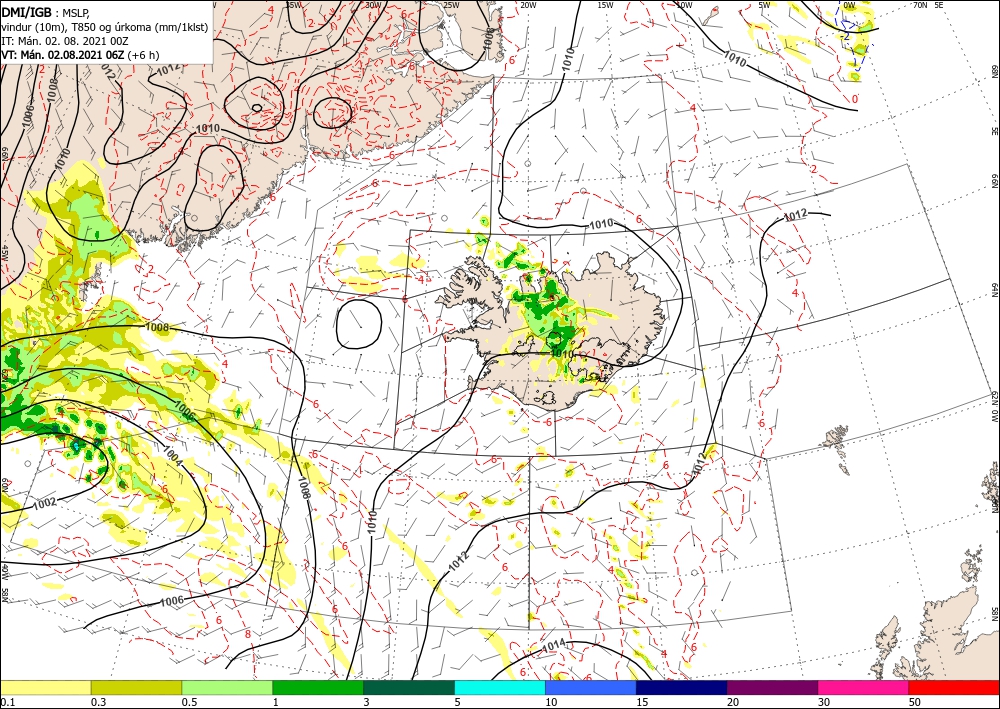Click the legend value '30'
The width and height of the screenshot is (1000, 709).
click(824, 702)
